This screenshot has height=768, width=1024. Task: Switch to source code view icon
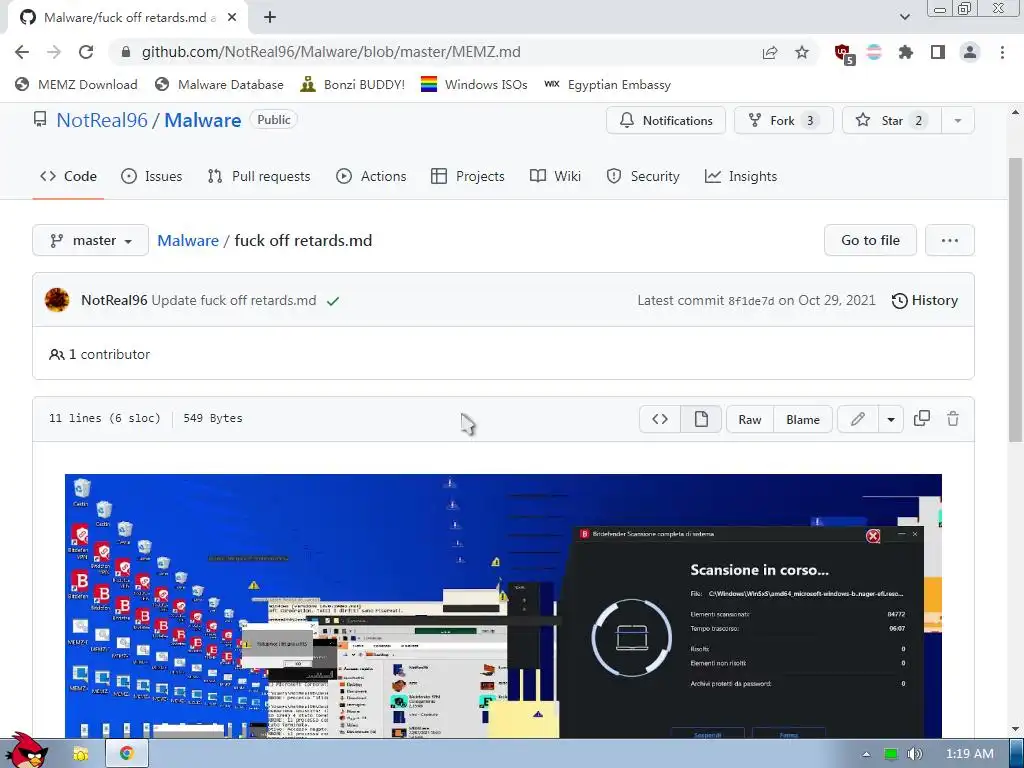pyautogui.click(x=660, y=419)
